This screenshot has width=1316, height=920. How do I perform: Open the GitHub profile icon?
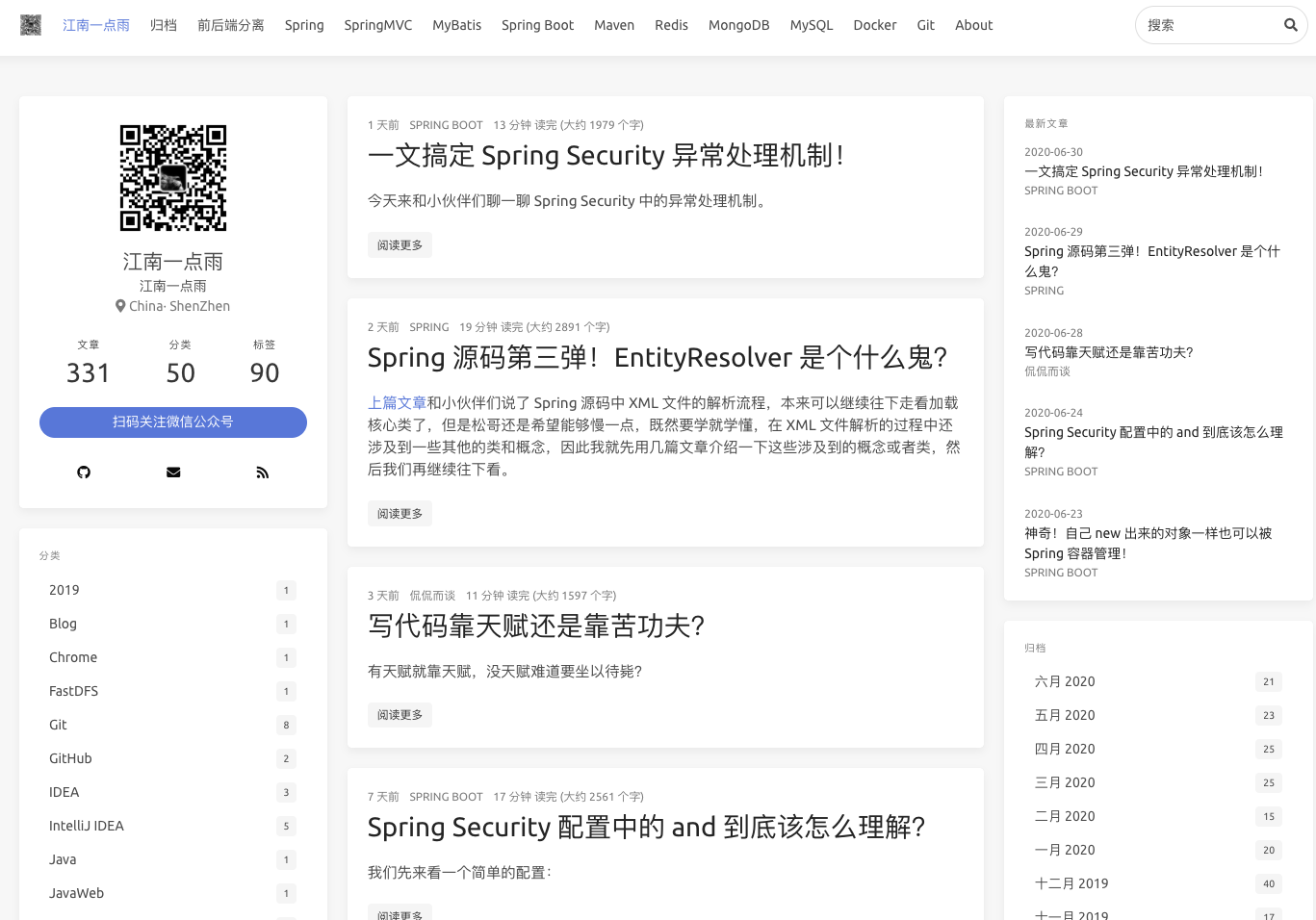[84, 472]
